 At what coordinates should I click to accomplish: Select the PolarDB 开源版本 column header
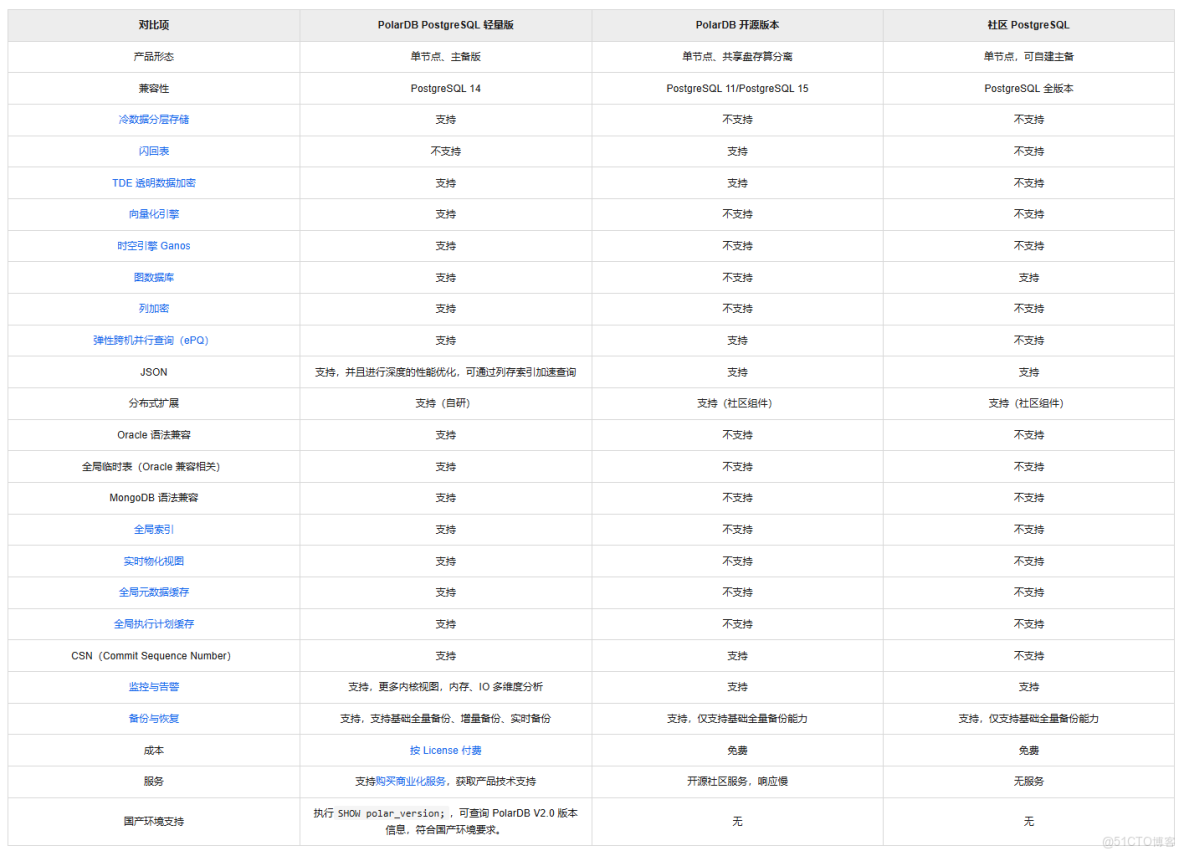click(737, 25)
